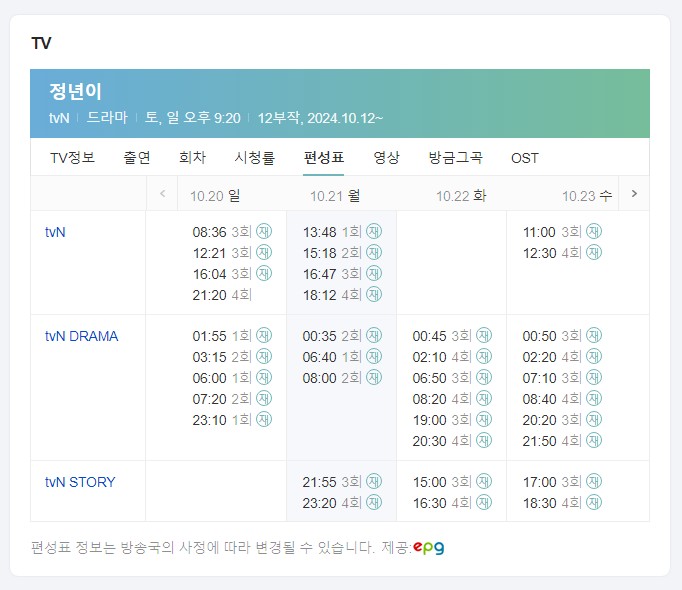Click the rerun icon beside 00:35 2회
Screen dimensions: 682x590
pos(374,335)
